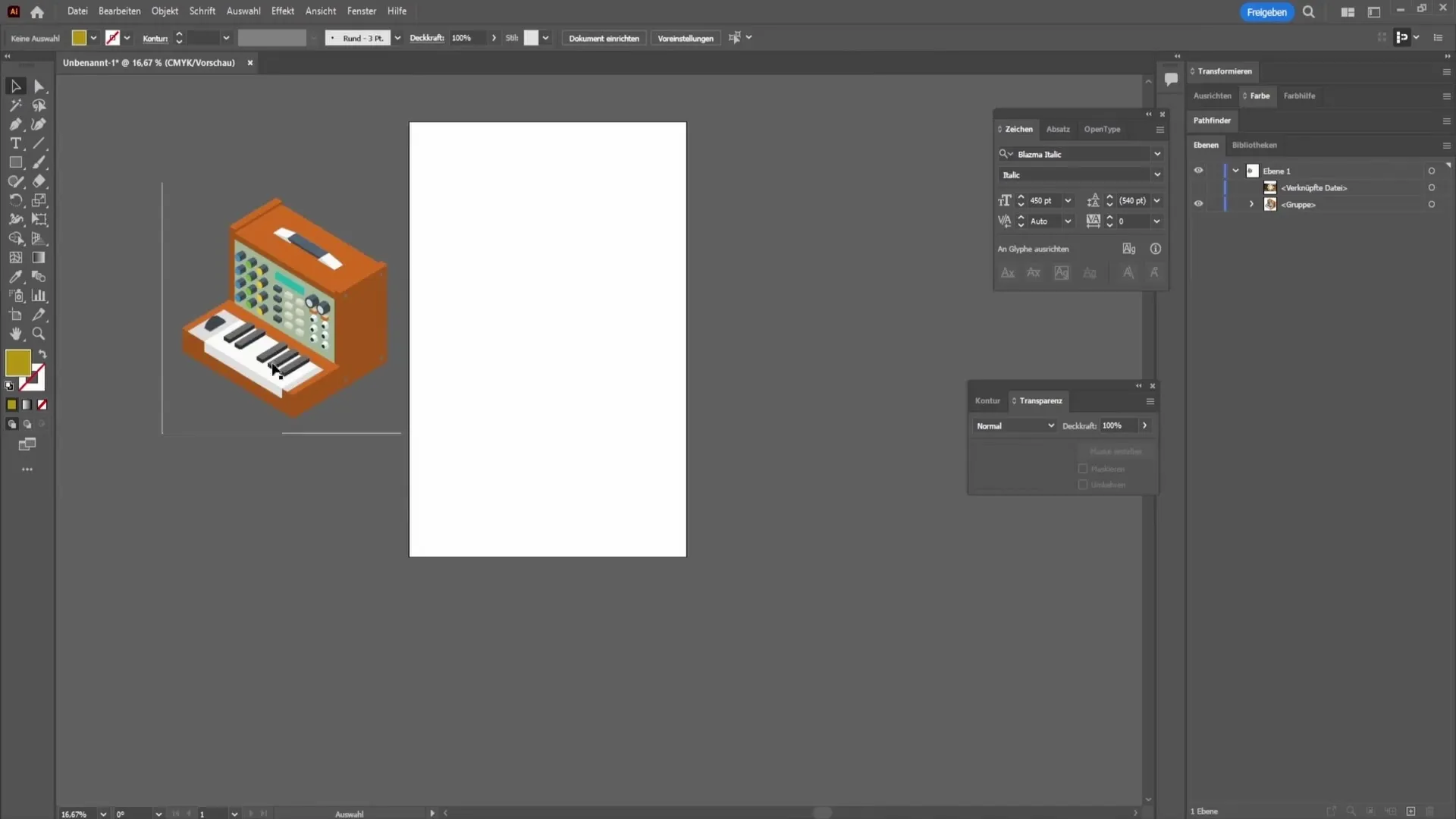1456x819 pixels.
Task: Select the Hand tool
Action: [x=16, y=334]
